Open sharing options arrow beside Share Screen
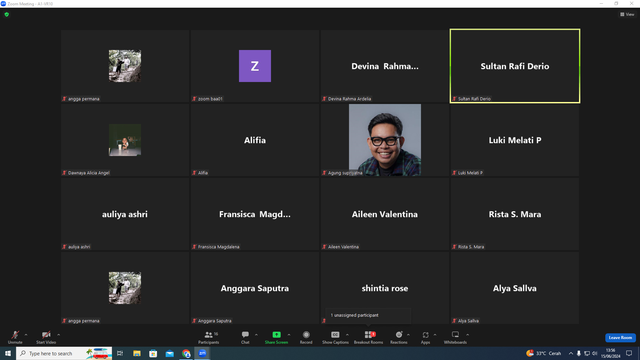The width and height of the screenshot is (640, 360). (x=289, y=335)
